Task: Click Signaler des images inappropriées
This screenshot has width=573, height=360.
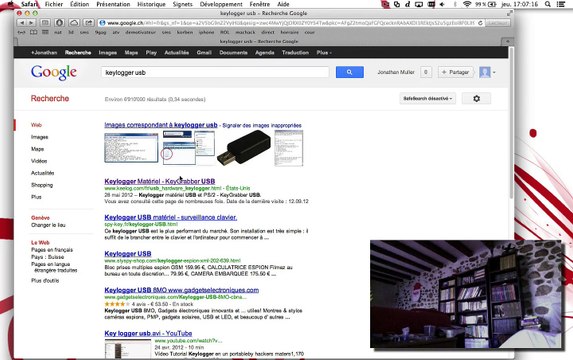Action: 262,125
